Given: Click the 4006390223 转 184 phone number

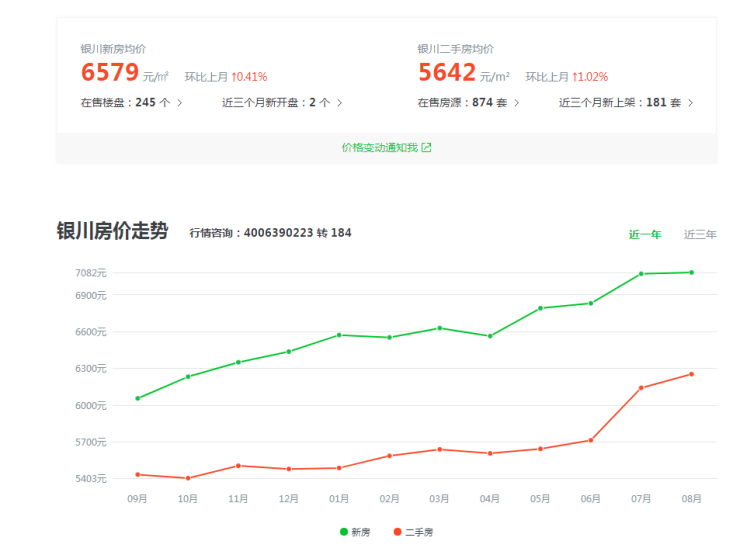Looking at the screenshot, I should (298, 233).
